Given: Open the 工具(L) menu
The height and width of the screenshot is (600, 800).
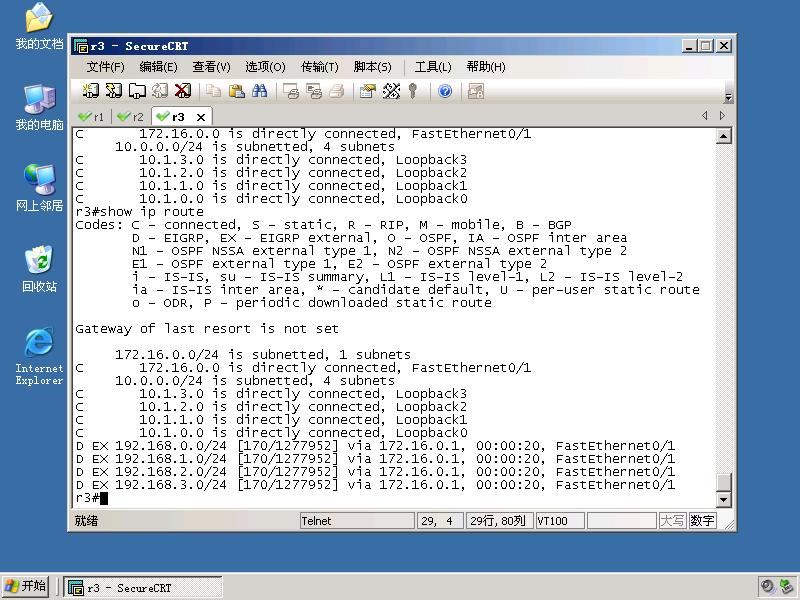Looking at the screenshot, I should pyautogui.click(x=433, y=67).
